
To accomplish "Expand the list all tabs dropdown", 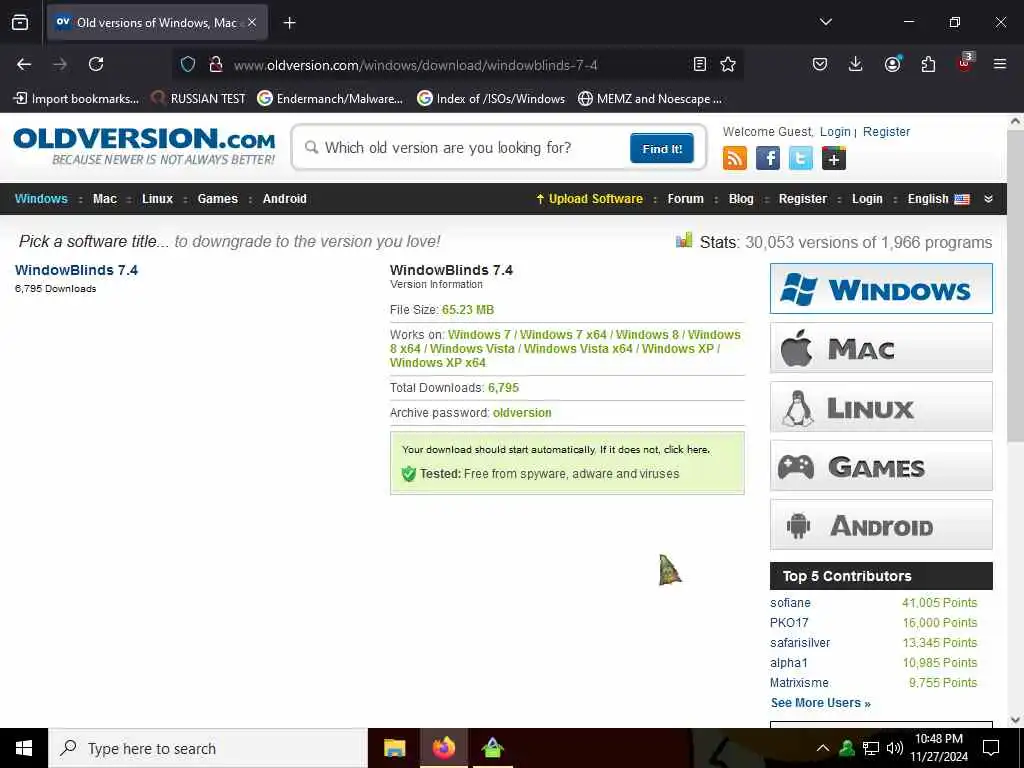I will (825, 22).
